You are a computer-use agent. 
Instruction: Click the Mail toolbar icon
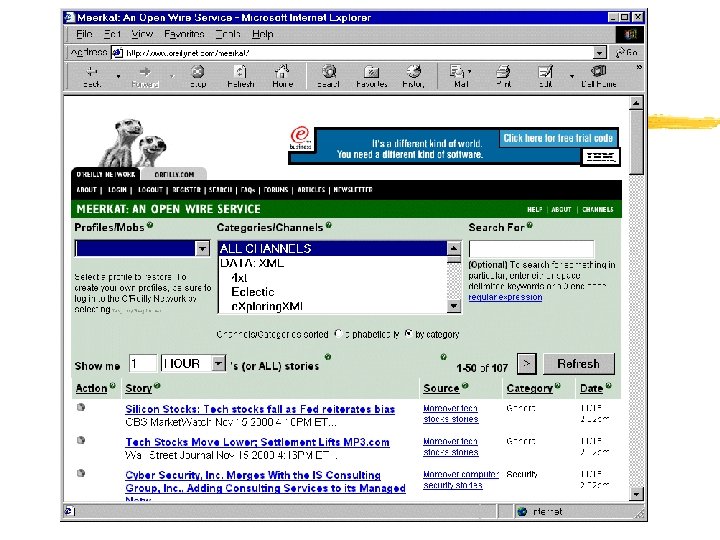tap(457, 72)
